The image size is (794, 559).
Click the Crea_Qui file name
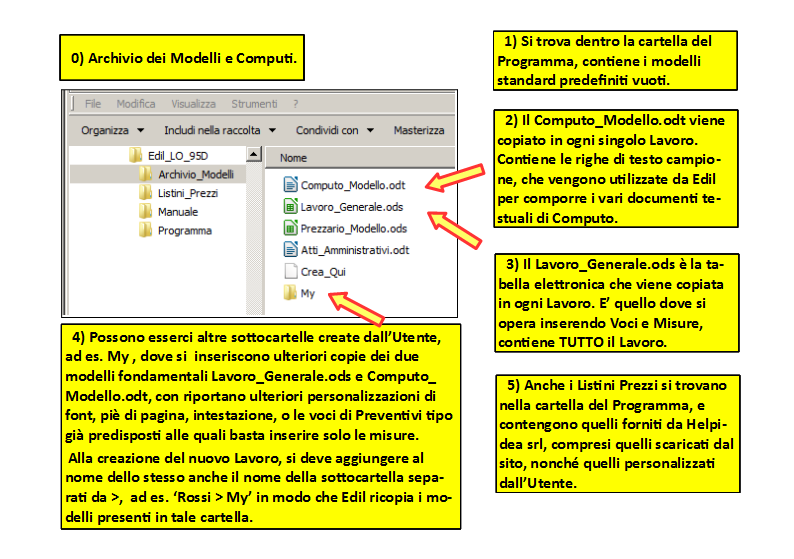(x=323, y=272)
